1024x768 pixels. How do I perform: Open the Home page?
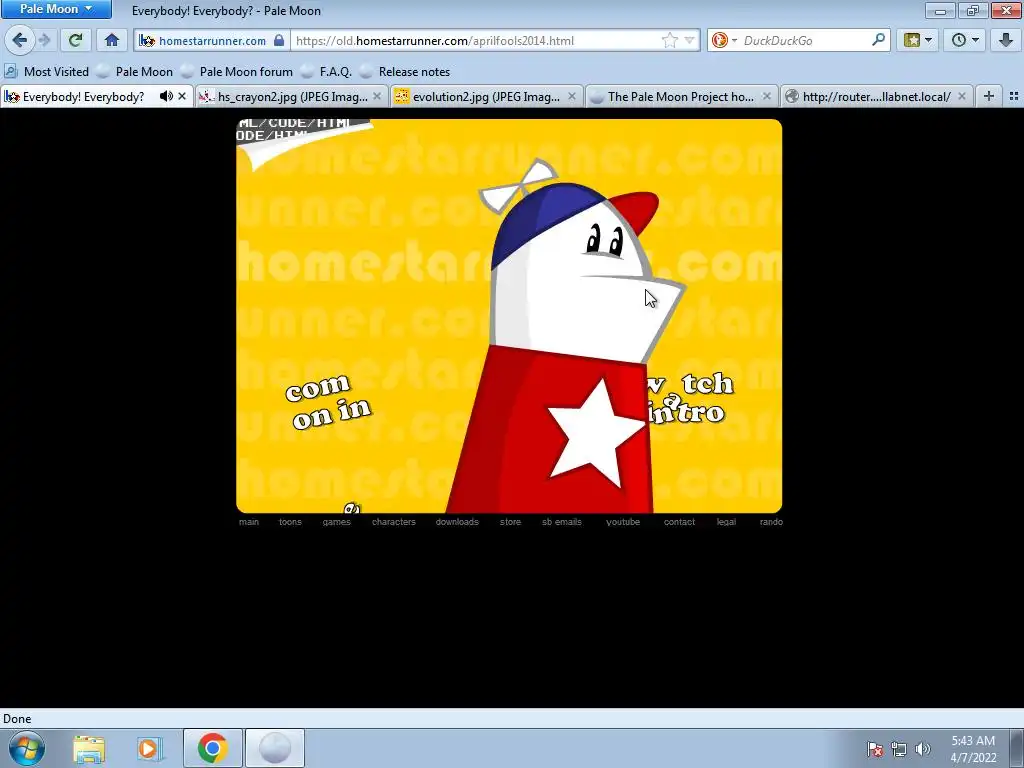point(112,40)
